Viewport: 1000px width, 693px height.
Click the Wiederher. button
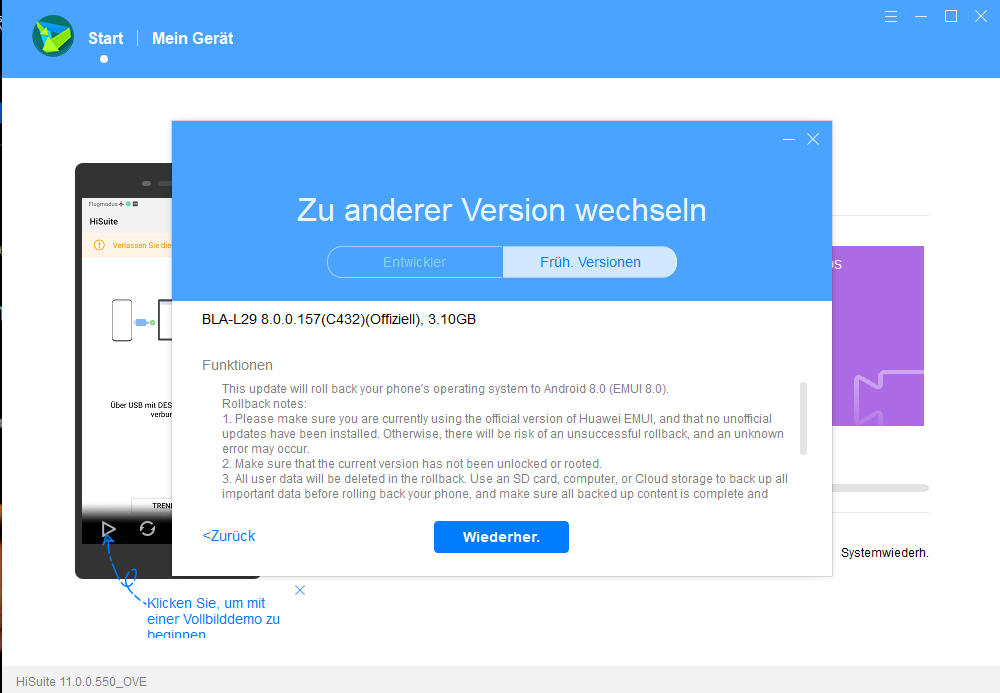click(x=501, y=537)
